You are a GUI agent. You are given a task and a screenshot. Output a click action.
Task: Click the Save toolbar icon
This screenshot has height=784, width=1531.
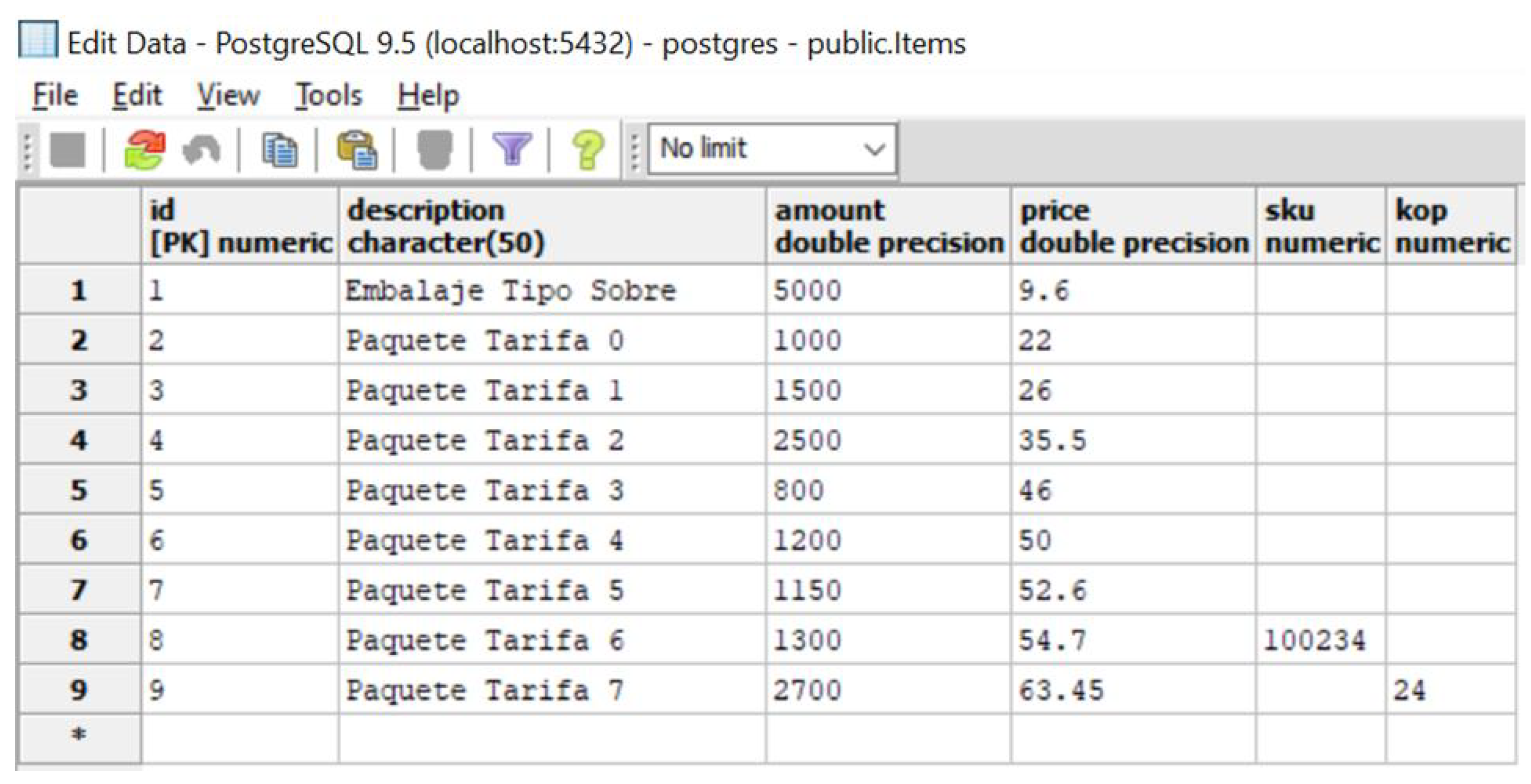point(68,149)
